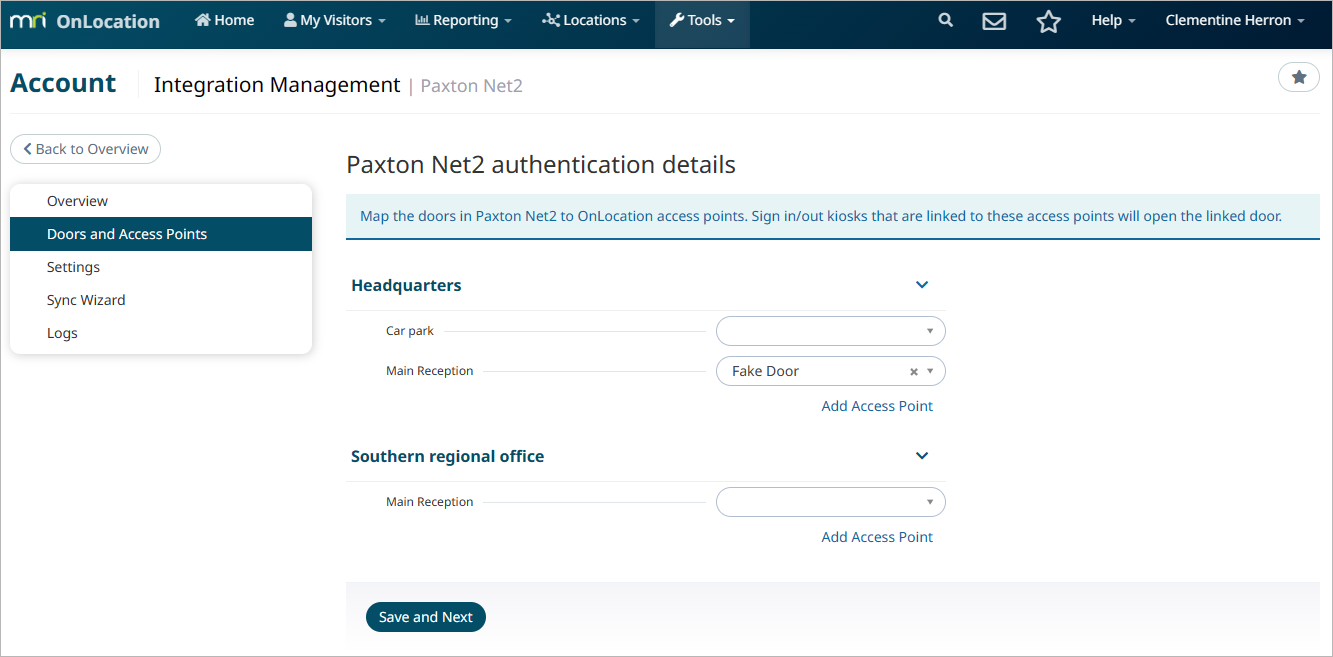This screenshot has height=657, width=1333.
Task: Select Doors and Access Points item
Action: point(161,234)
